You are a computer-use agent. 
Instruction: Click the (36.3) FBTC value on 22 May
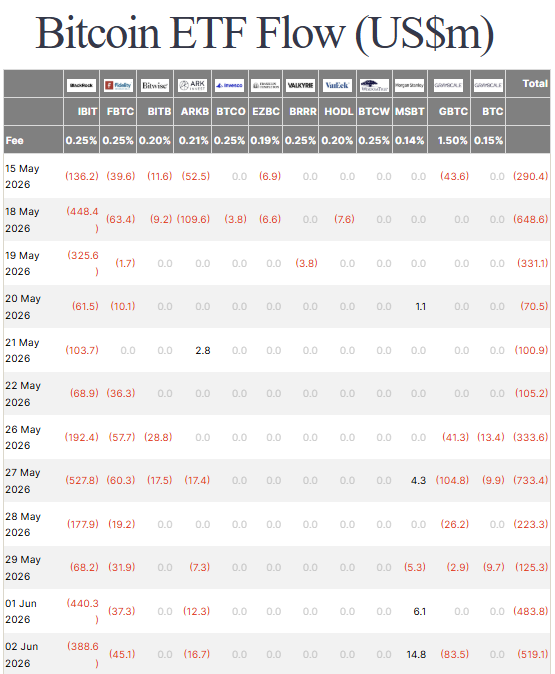pyautogui.click(x=121, y=393)
